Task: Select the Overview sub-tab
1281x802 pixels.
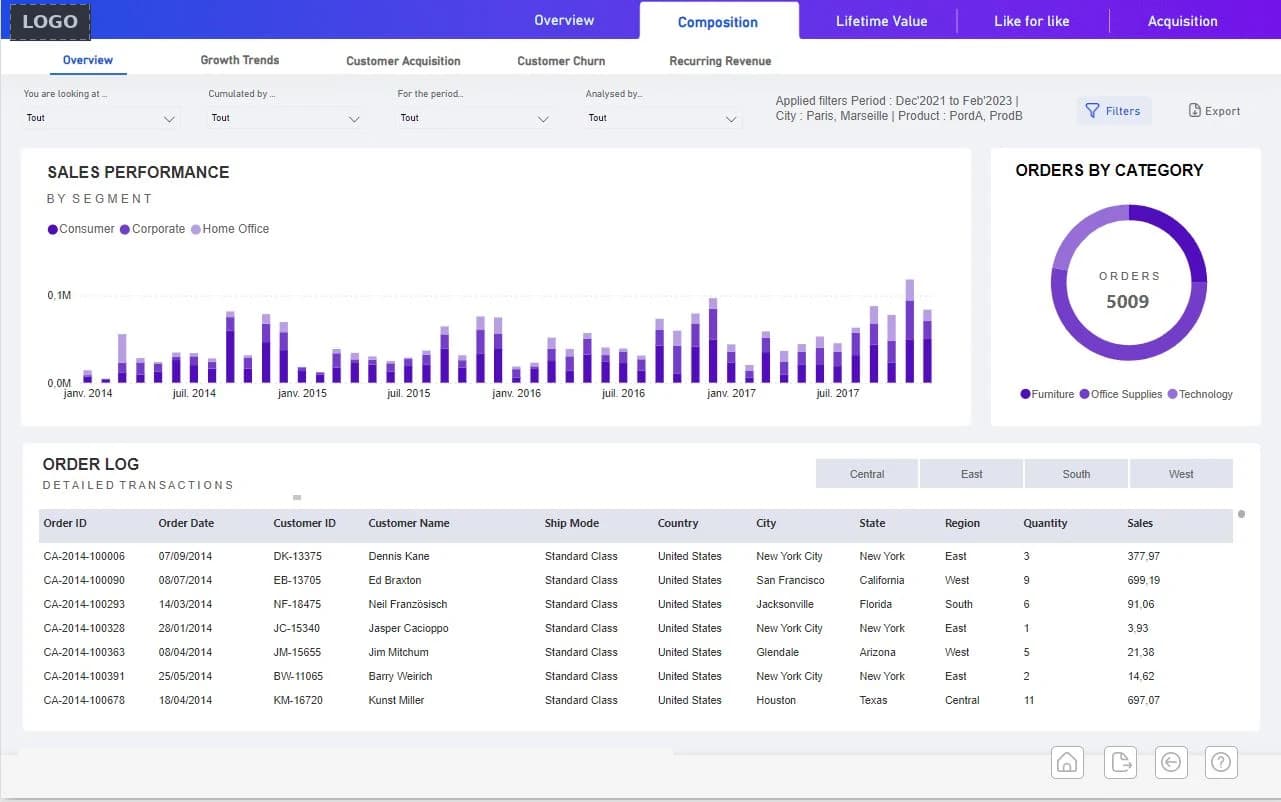Action: tap(88, 60)
